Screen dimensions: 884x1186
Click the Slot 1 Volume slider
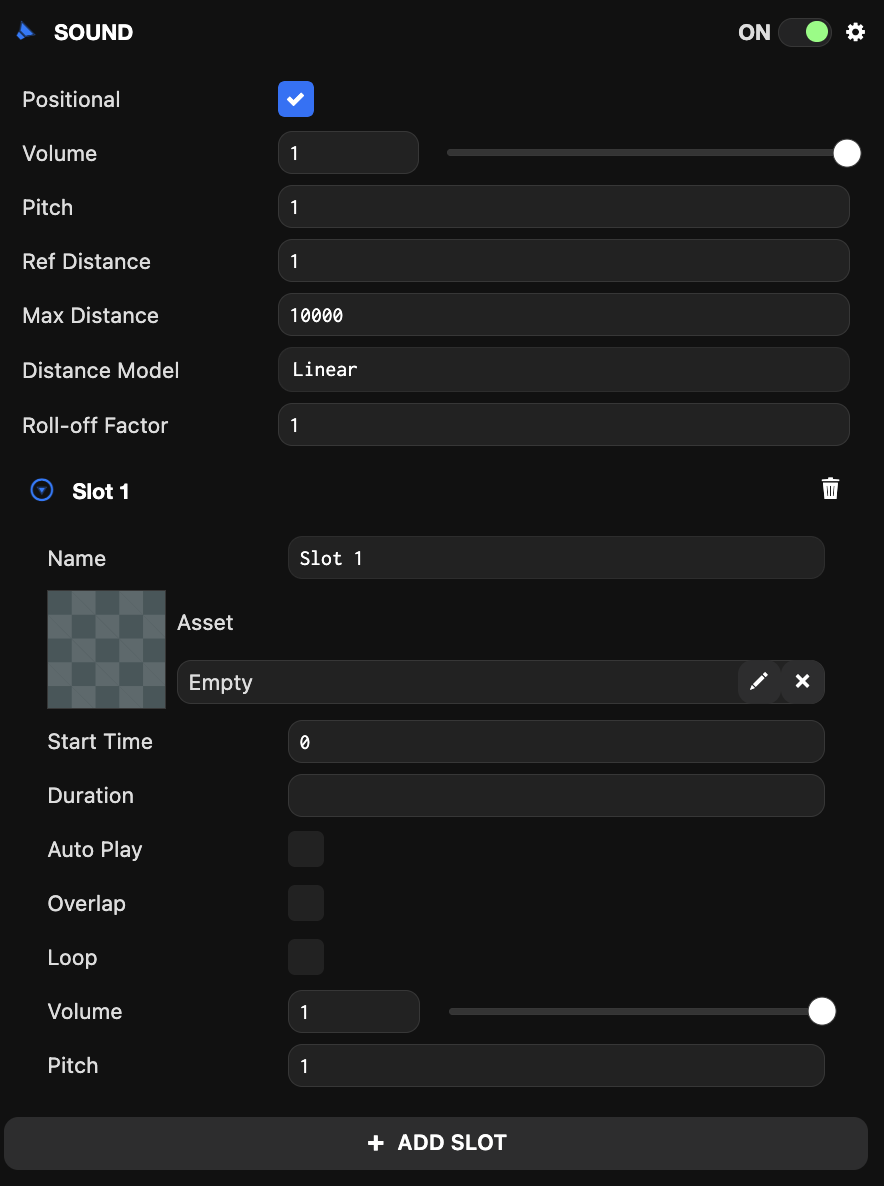(640, 1011)
